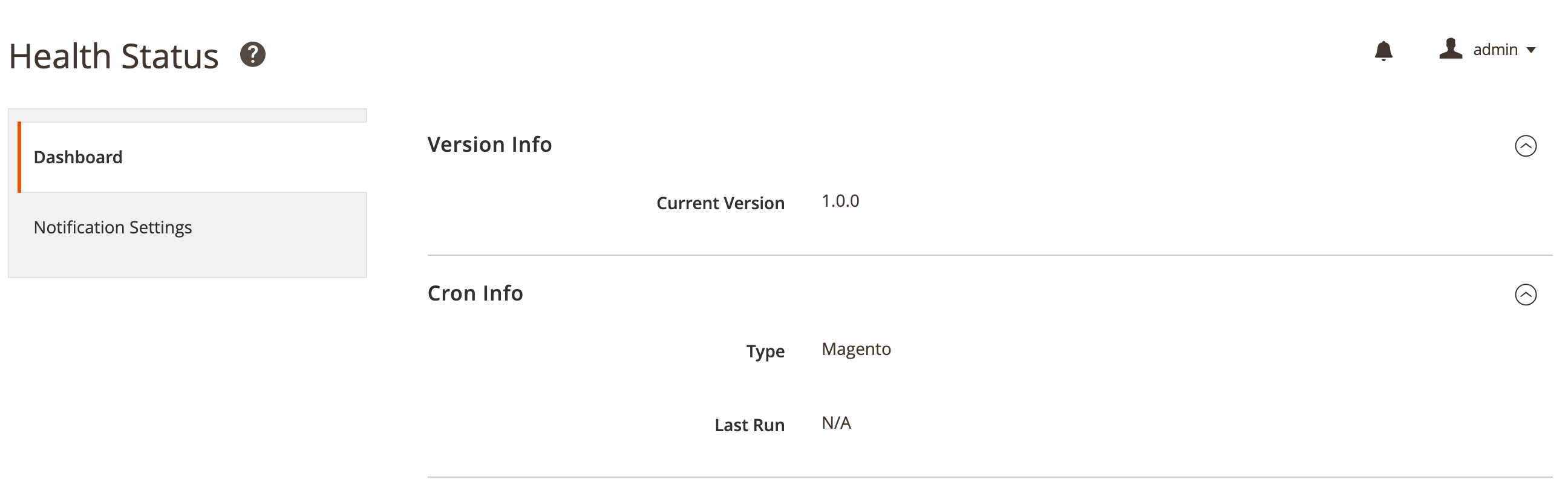Click the Cron Info section header
Screen dimensions: 1568x491
tap(475, 293)
